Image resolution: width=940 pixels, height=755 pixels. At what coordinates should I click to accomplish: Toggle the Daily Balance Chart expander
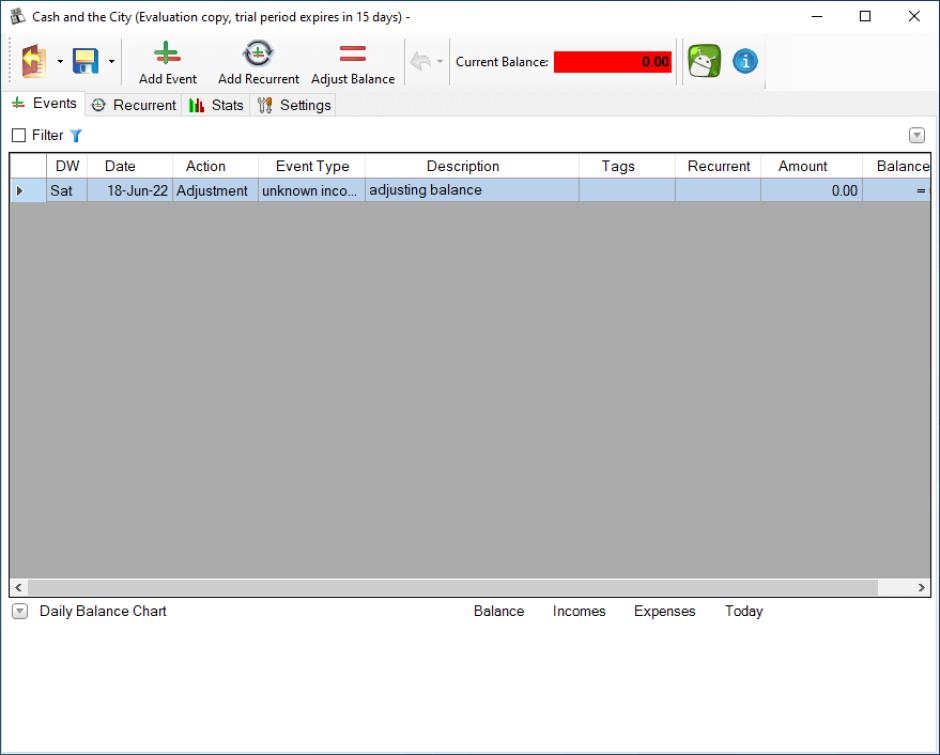click(x=20, y=611)
